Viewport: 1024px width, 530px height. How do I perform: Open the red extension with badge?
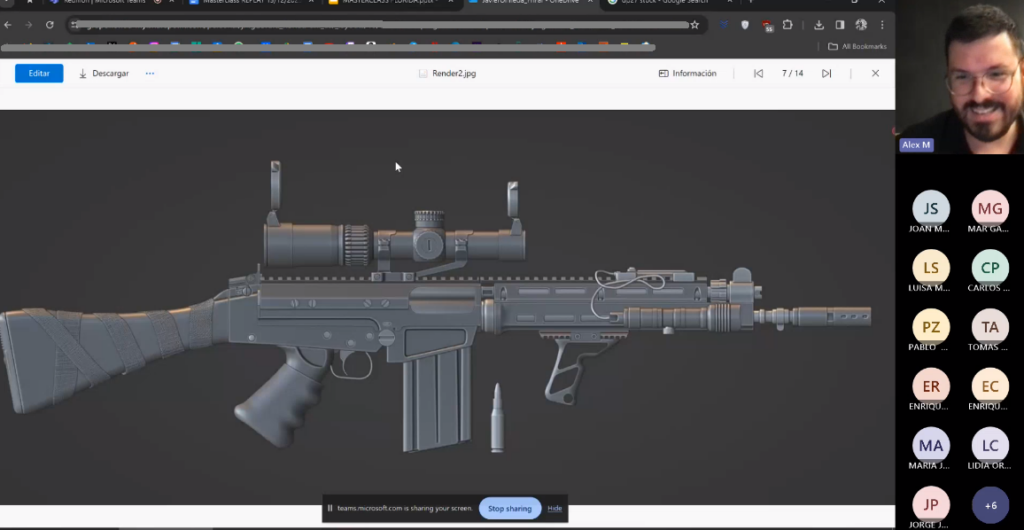click(767, 25)
